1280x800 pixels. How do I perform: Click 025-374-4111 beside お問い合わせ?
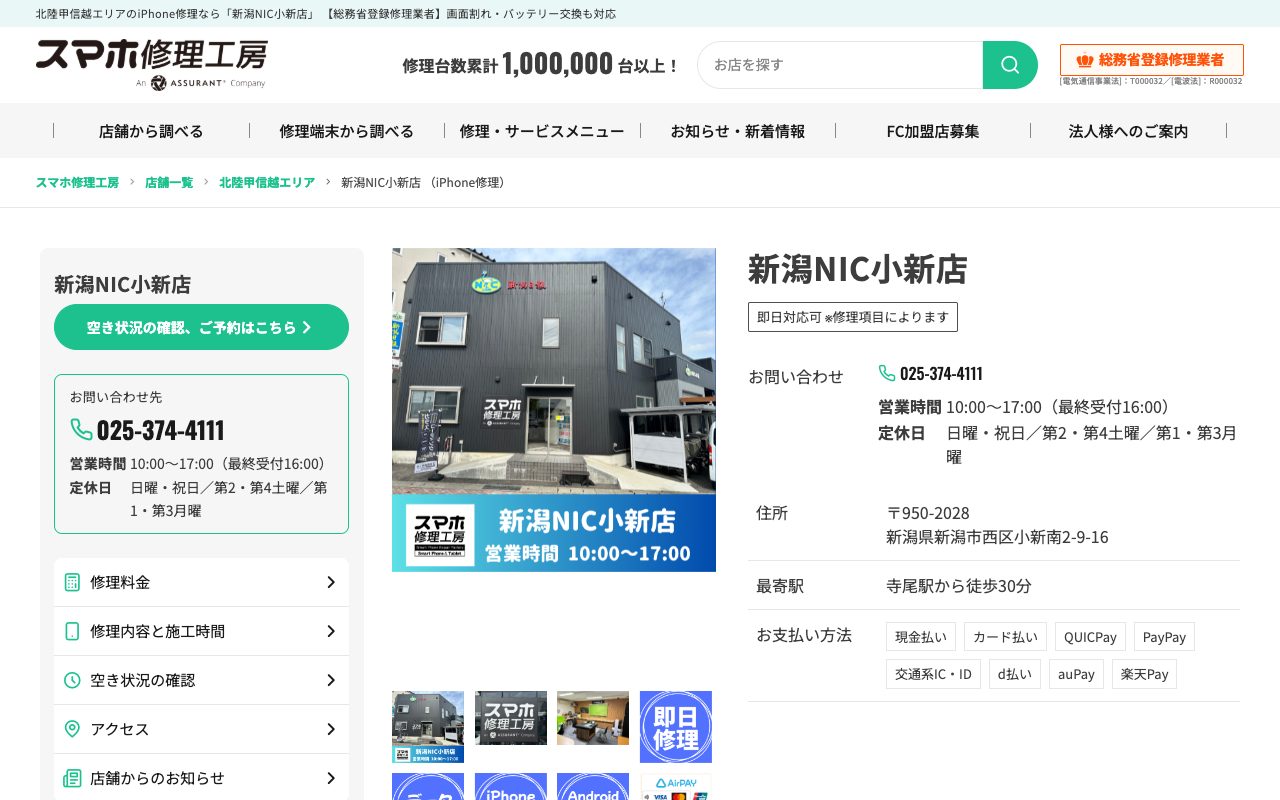941,373
